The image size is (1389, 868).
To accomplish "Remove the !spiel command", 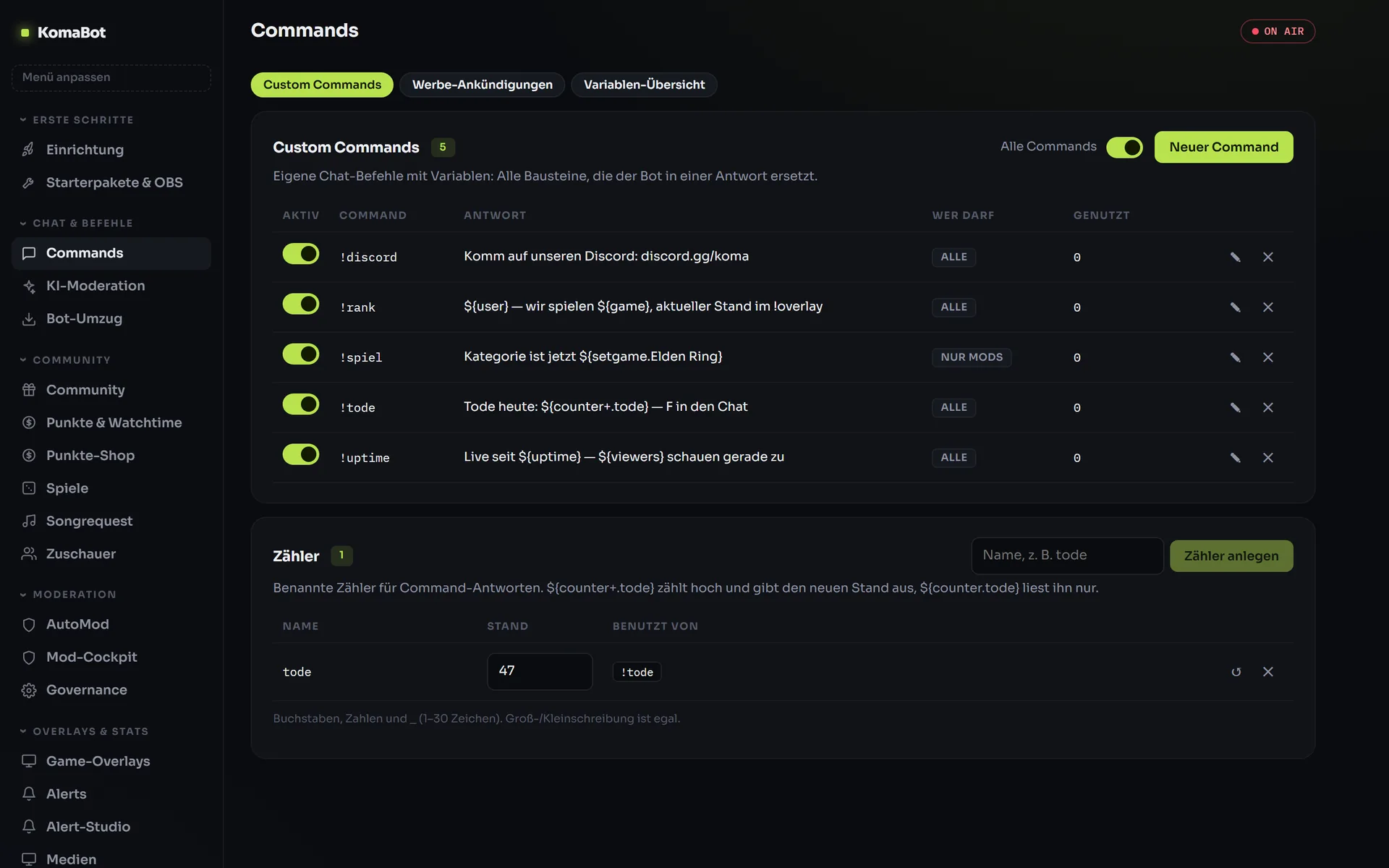I will click(x=1267, y=357).
